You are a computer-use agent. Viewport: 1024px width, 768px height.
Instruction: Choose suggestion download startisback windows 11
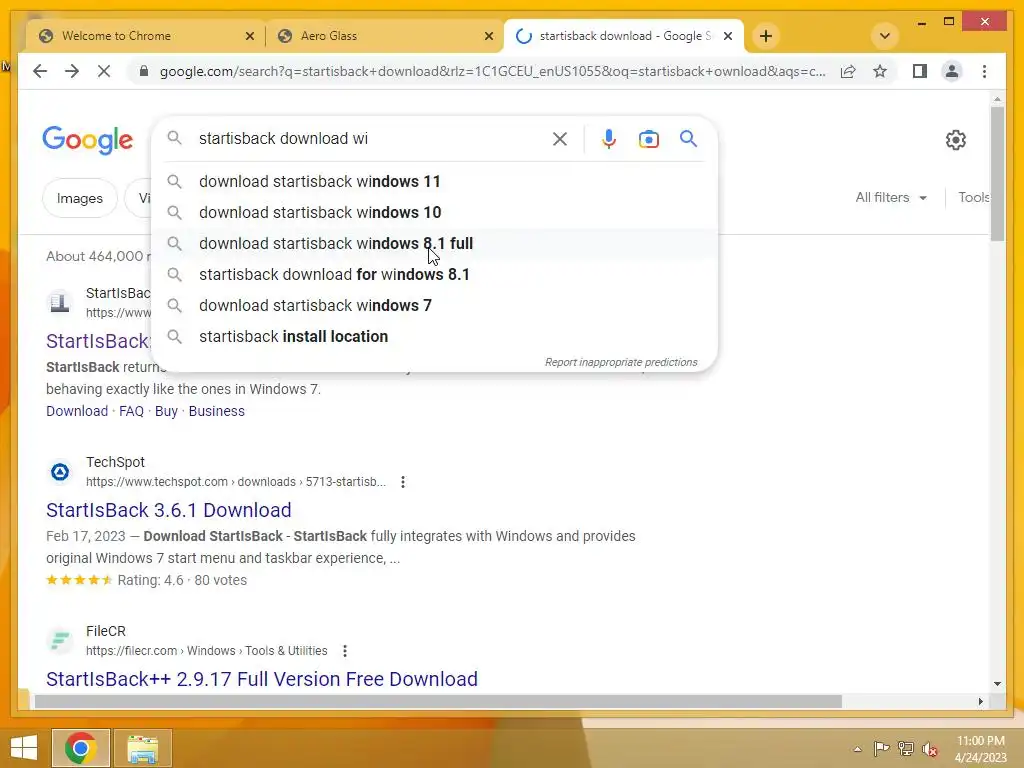tap(434, 182)
